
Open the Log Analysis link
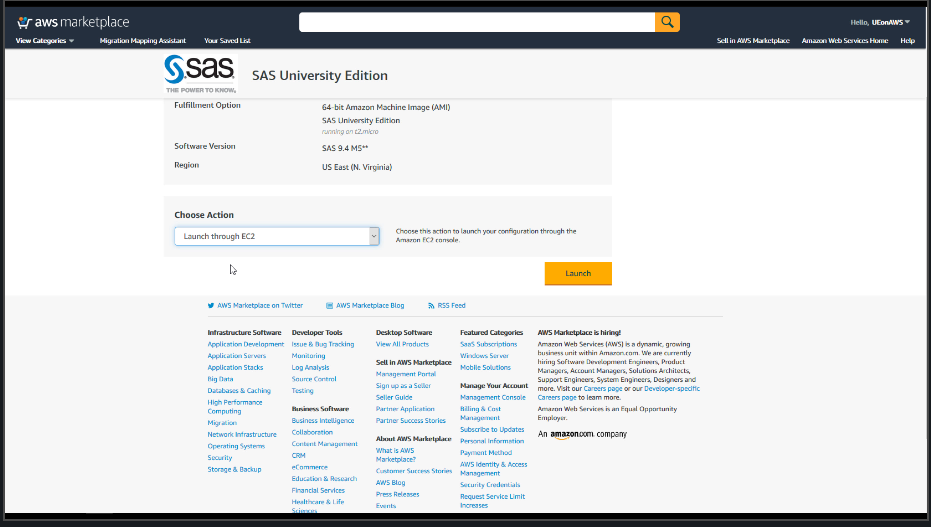310,367
